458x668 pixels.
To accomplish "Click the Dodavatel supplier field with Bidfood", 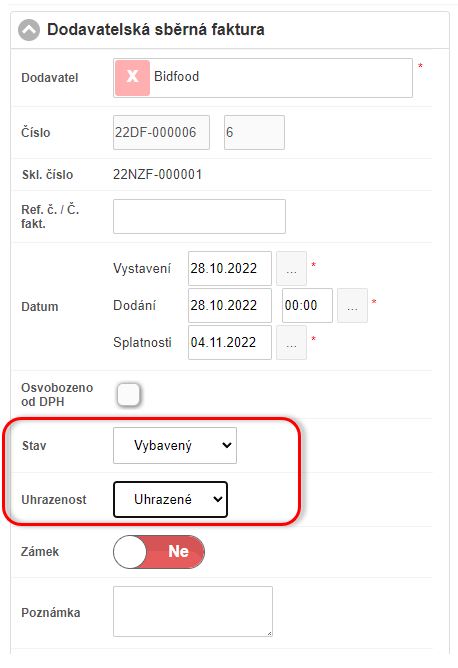I will tap(263, 78).
